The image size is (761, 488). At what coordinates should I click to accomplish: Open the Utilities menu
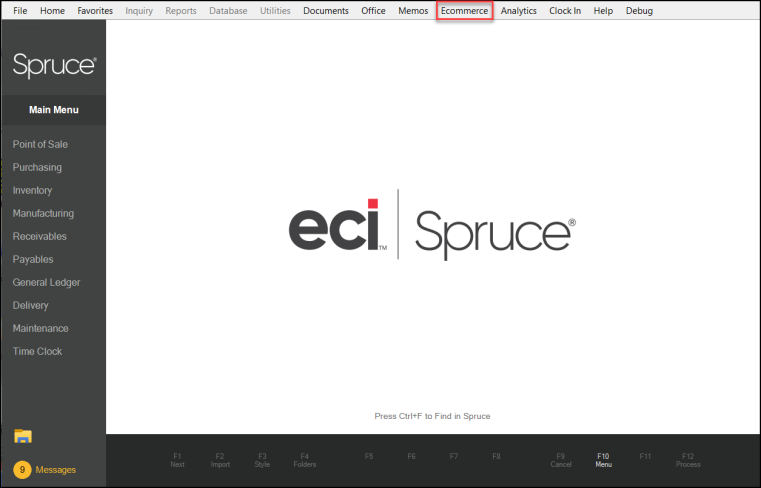(x=275, y=11)
